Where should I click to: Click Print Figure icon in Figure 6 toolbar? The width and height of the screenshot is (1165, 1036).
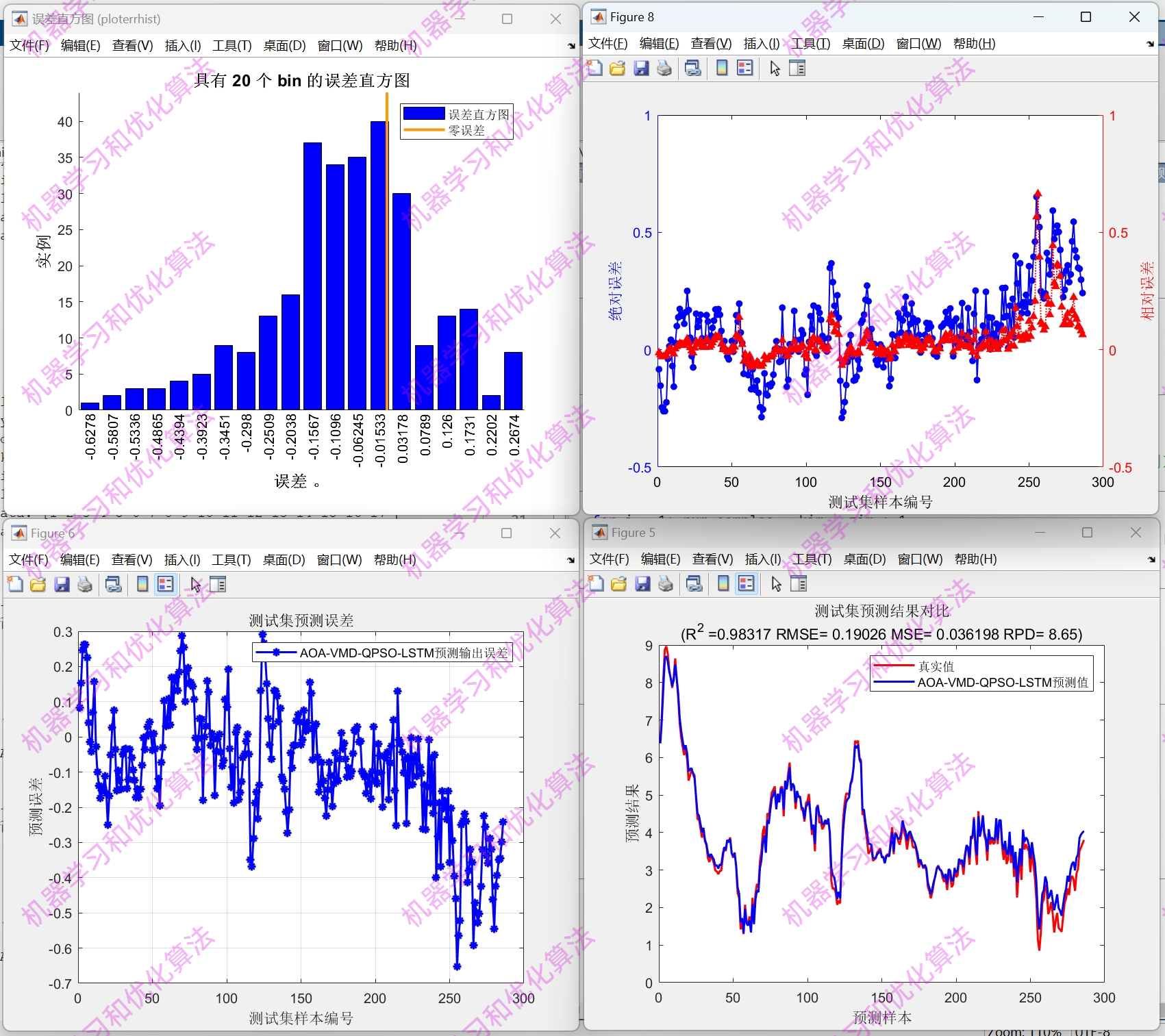coord(85,584)
